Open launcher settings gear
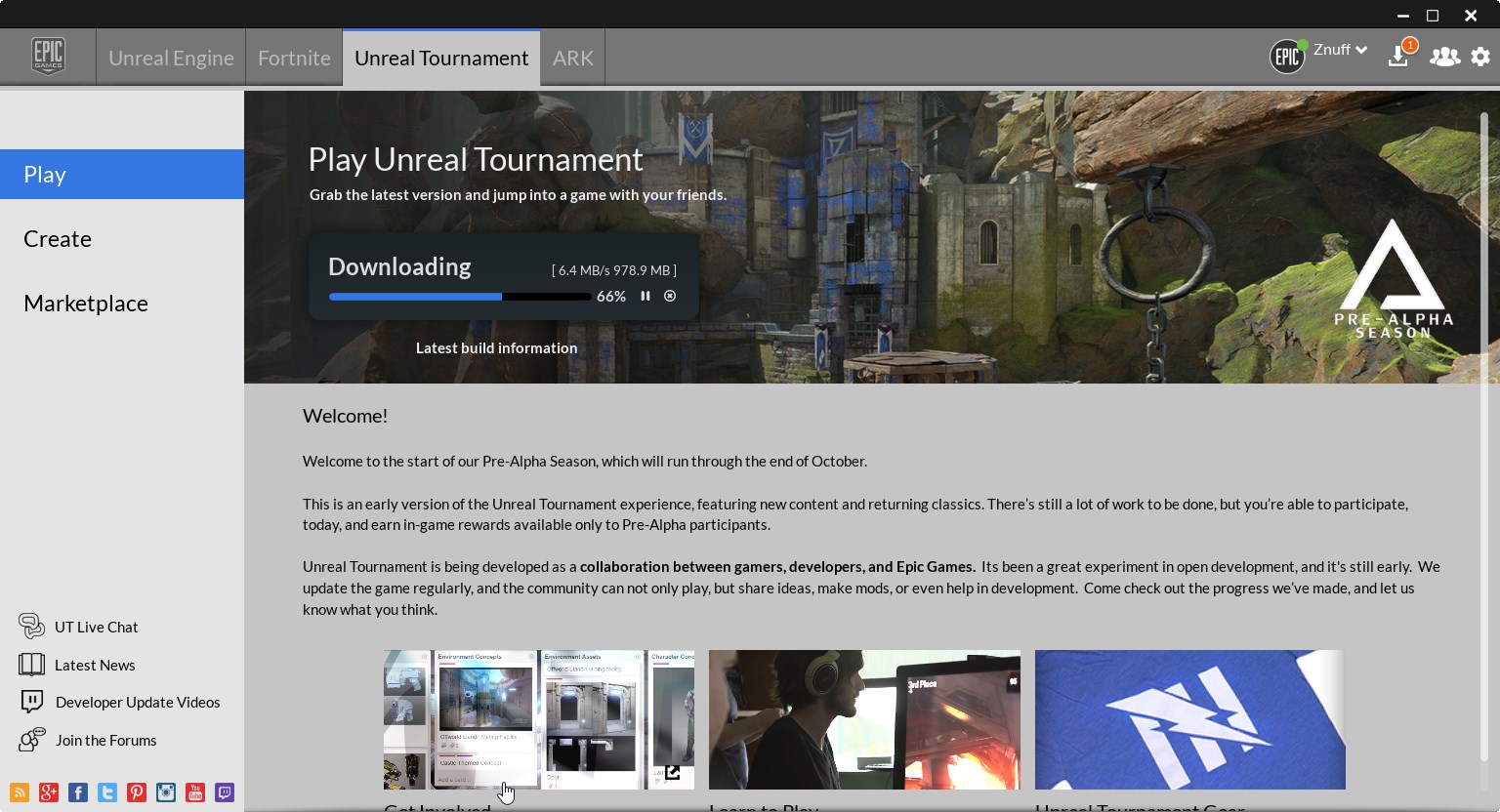 tap(1480, 57)
